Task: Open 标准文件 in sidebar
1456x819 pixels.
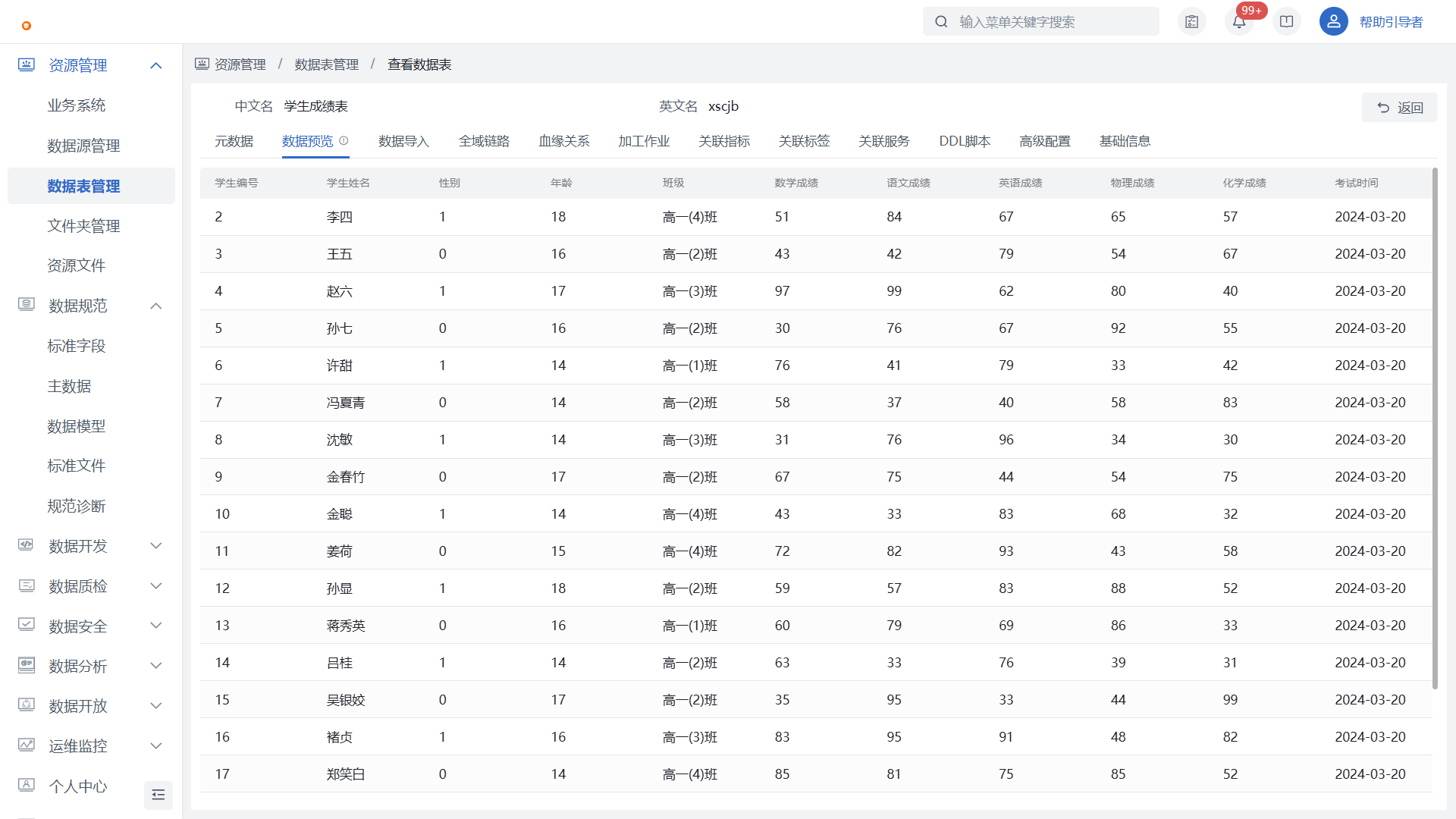Action: 77,466
